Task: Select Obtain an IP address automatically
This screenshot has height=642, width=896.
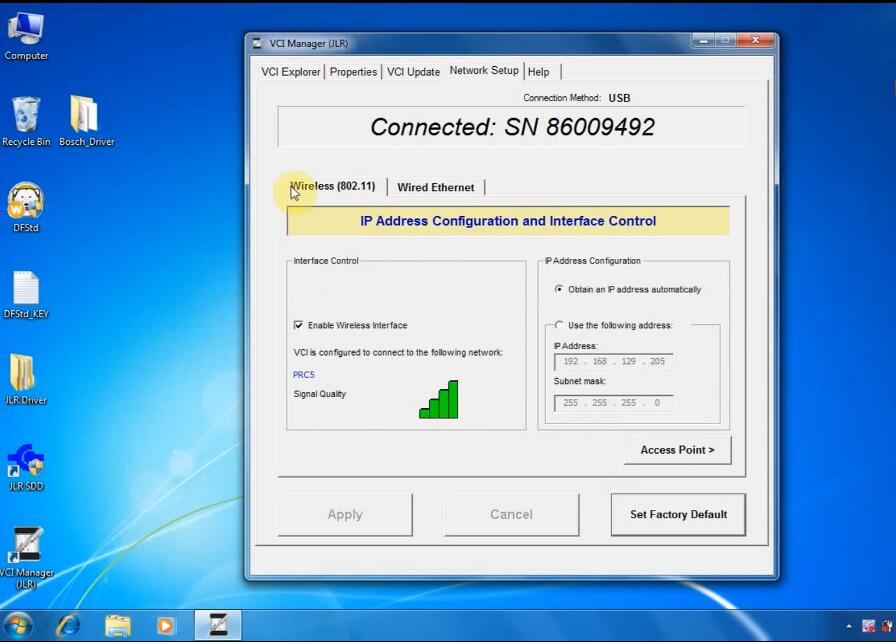Action: [559, 289]
